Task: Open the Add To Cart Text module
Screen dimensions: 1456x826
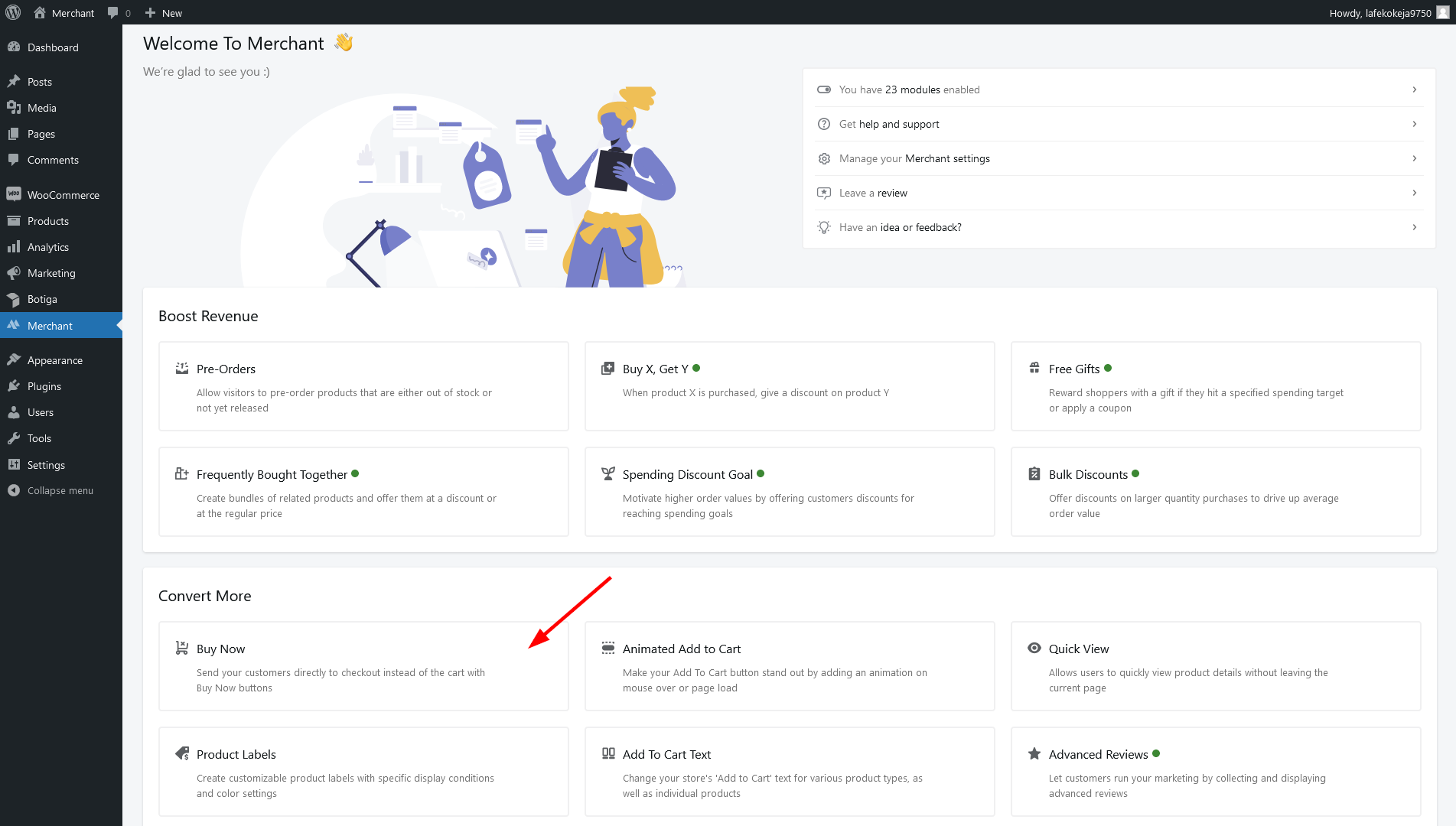Action: (x=790, y=772)
